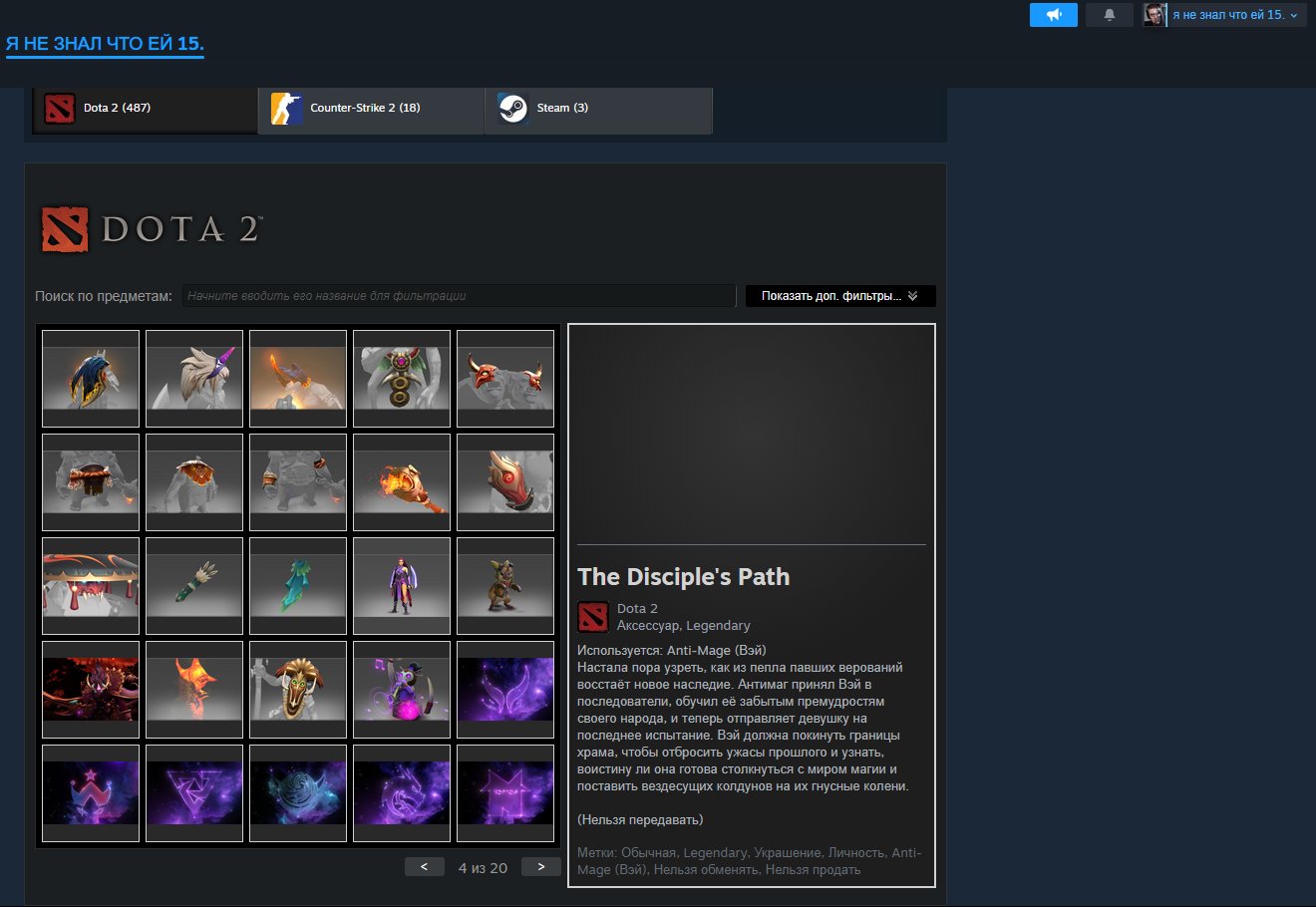This screenshot has height=907, width=1316.
Task: Select the orange glowing demon head item
Action: click(x=194, y=690)
